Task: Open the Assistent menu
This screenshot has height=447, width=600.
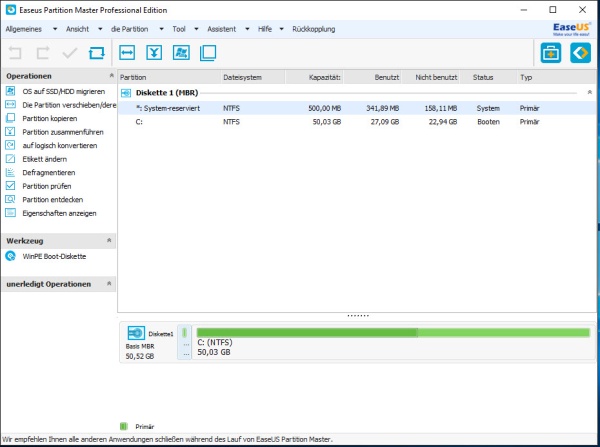Action: click(222, 29)
